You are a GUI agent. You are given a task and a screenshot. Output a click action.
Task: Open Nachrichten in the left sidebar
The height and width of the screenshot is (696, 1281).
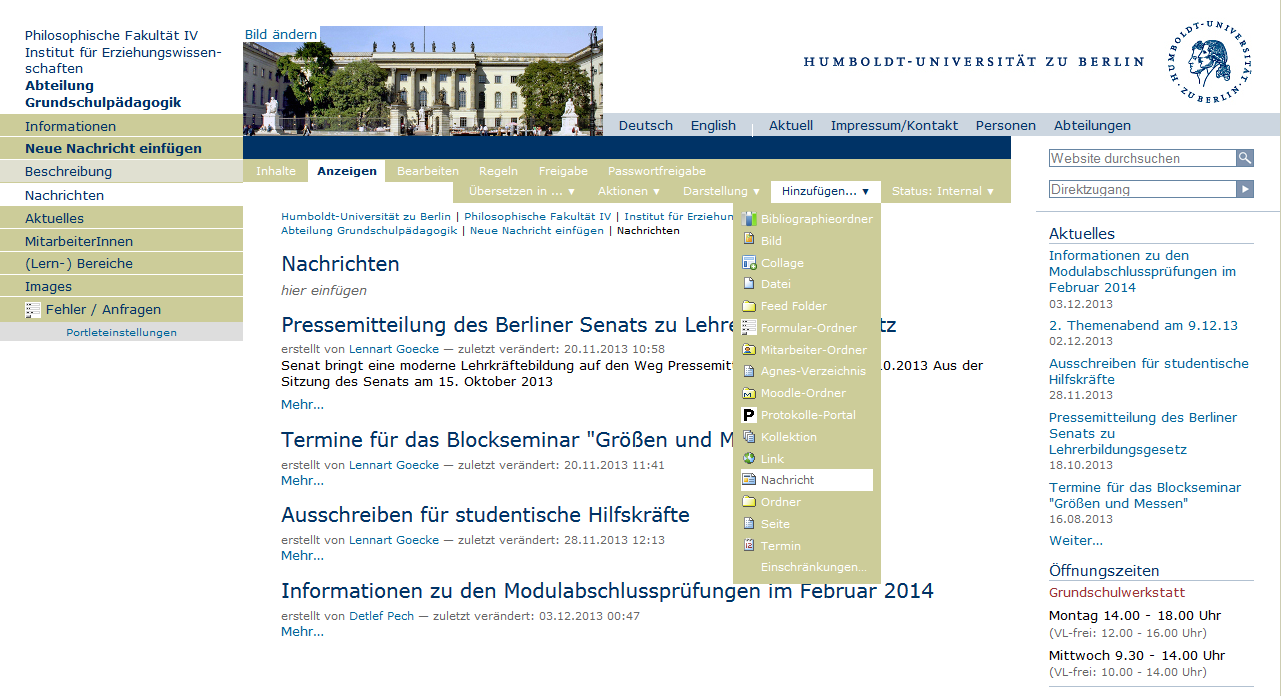pyautogui.click(x=121, y=195)
